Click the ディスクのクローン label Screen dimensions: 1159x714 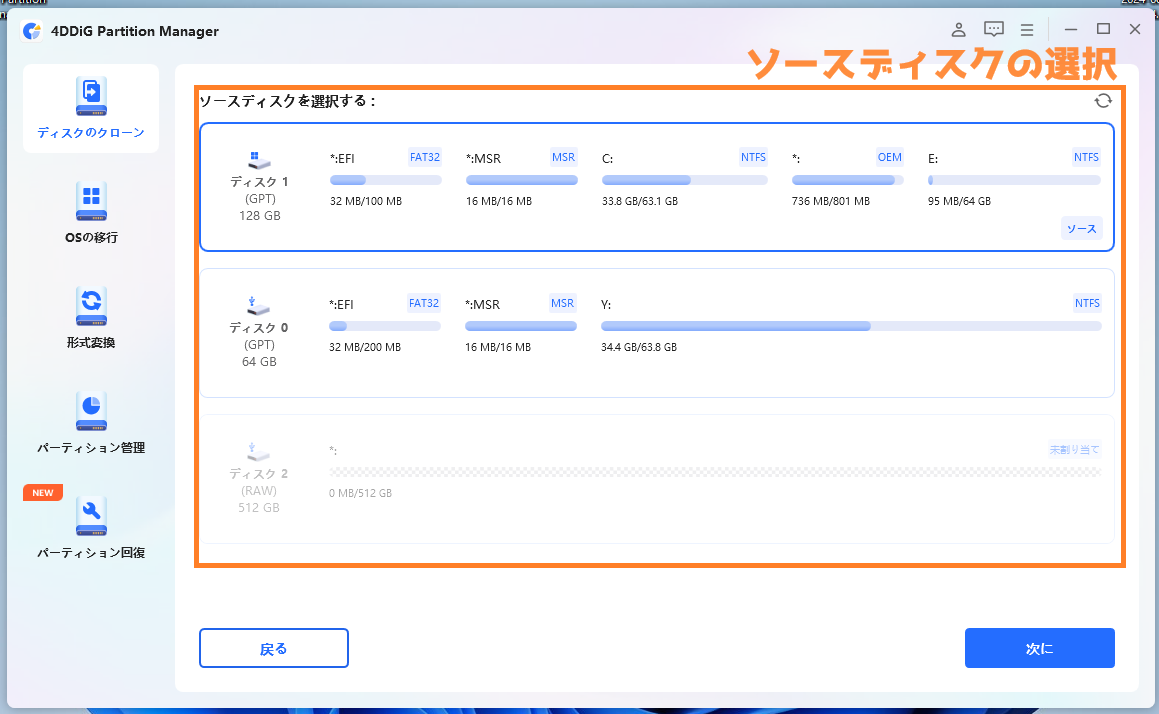pos(91,133)
